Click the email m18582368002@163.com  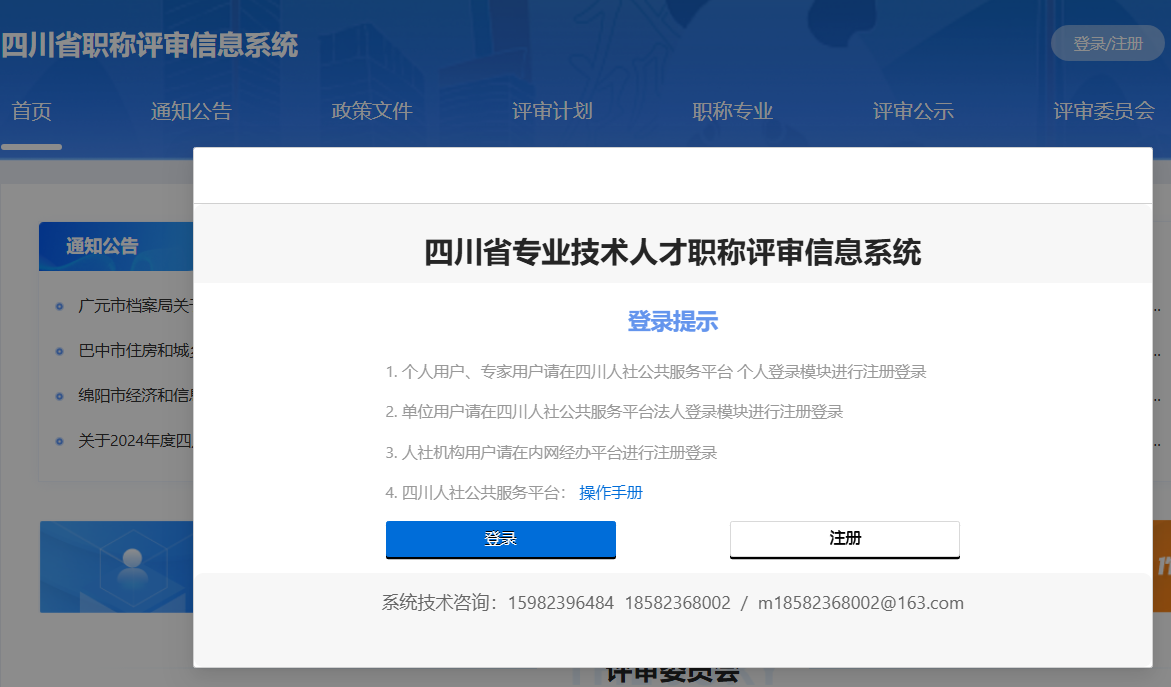click(x=860, y=603)
